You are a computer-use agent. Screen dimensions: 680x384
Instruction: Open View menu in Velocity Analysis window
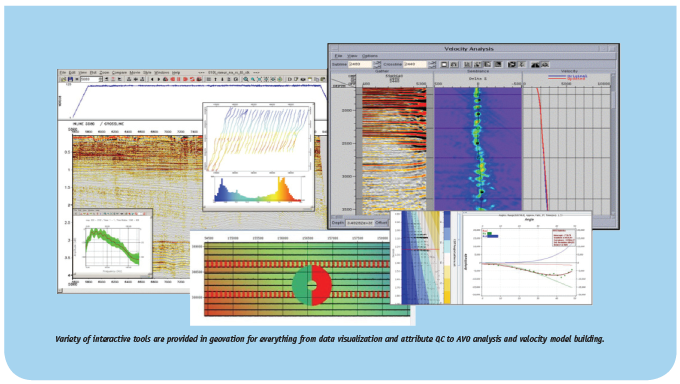pyautogui.click(x=352, y=56)
